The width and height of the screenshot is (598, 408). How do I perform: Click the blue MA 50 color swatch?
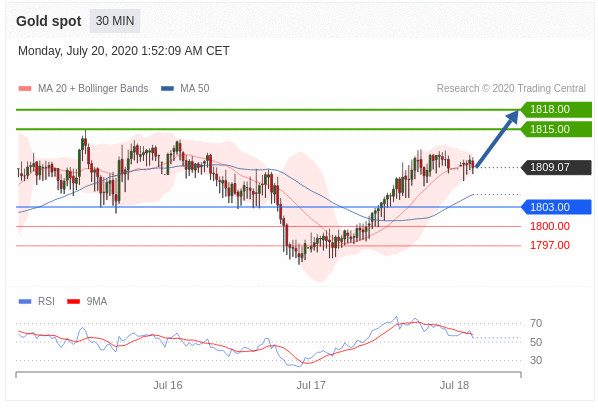[167, 88]
